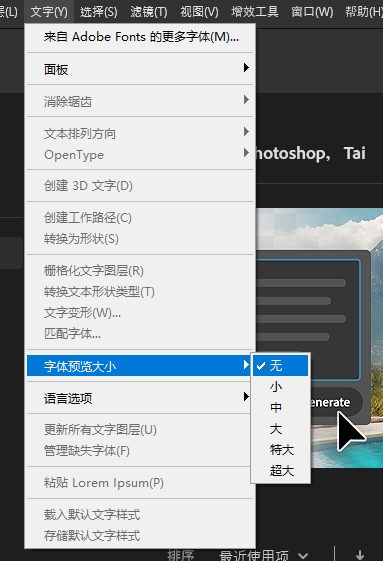The width and height of the screenshot is (383, 561).
Task: Open the 最近使用项 sort dropdown
Action: (263, 555)
